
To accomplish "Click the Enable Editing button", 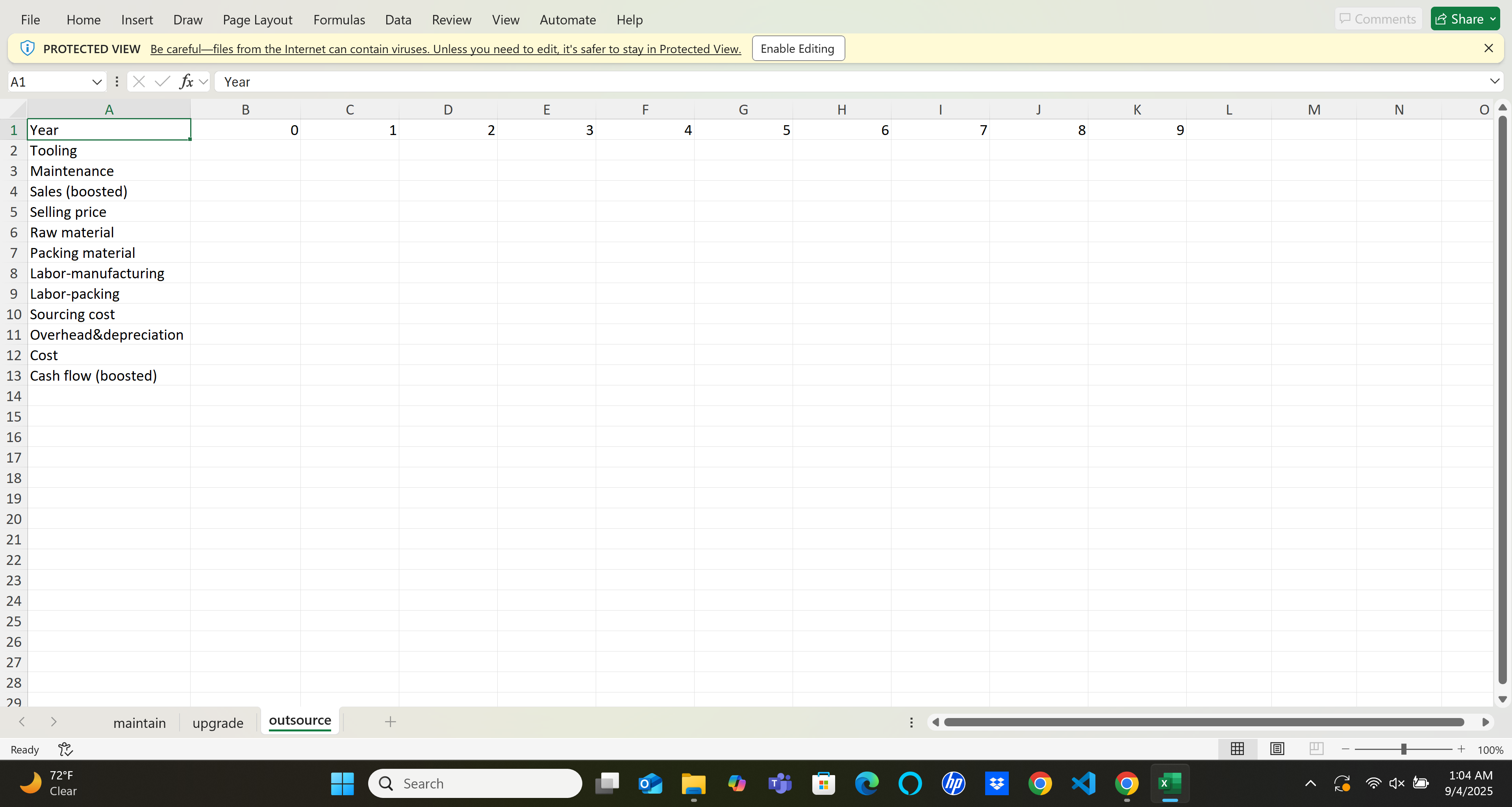I will pos(798,48).
